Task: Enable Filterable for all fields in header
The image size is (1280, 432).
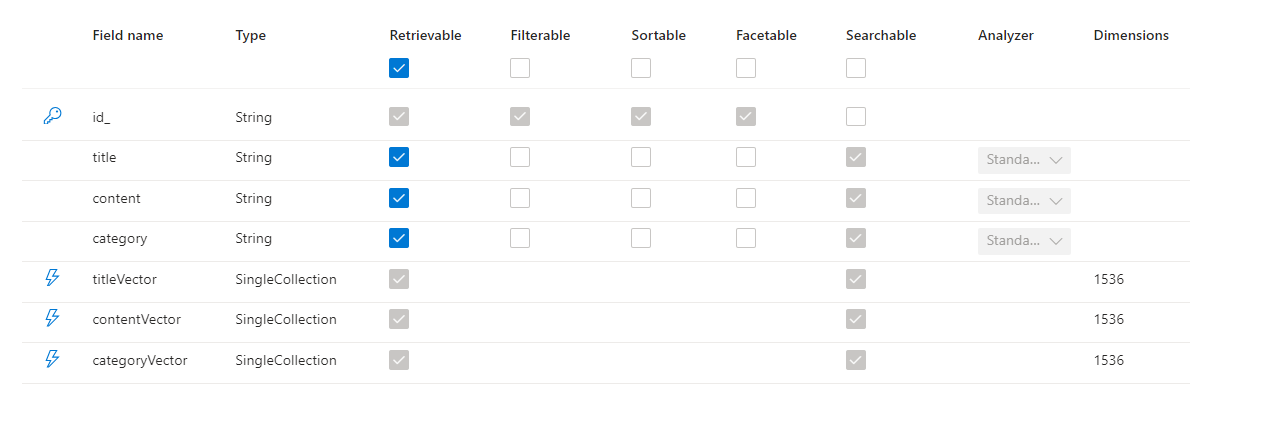Action: click(520, 68)
